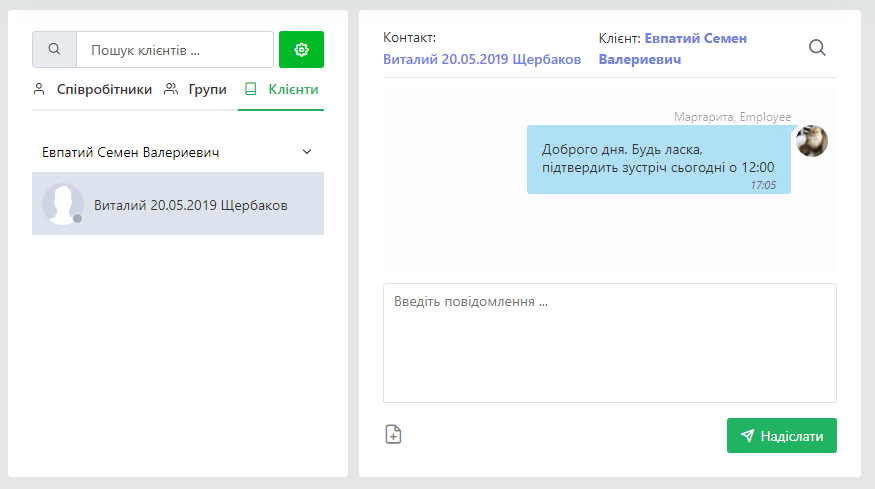875x489 pixels.
Task: Click the 17:05 message timestamp
Action: click(x=762, y=185)
